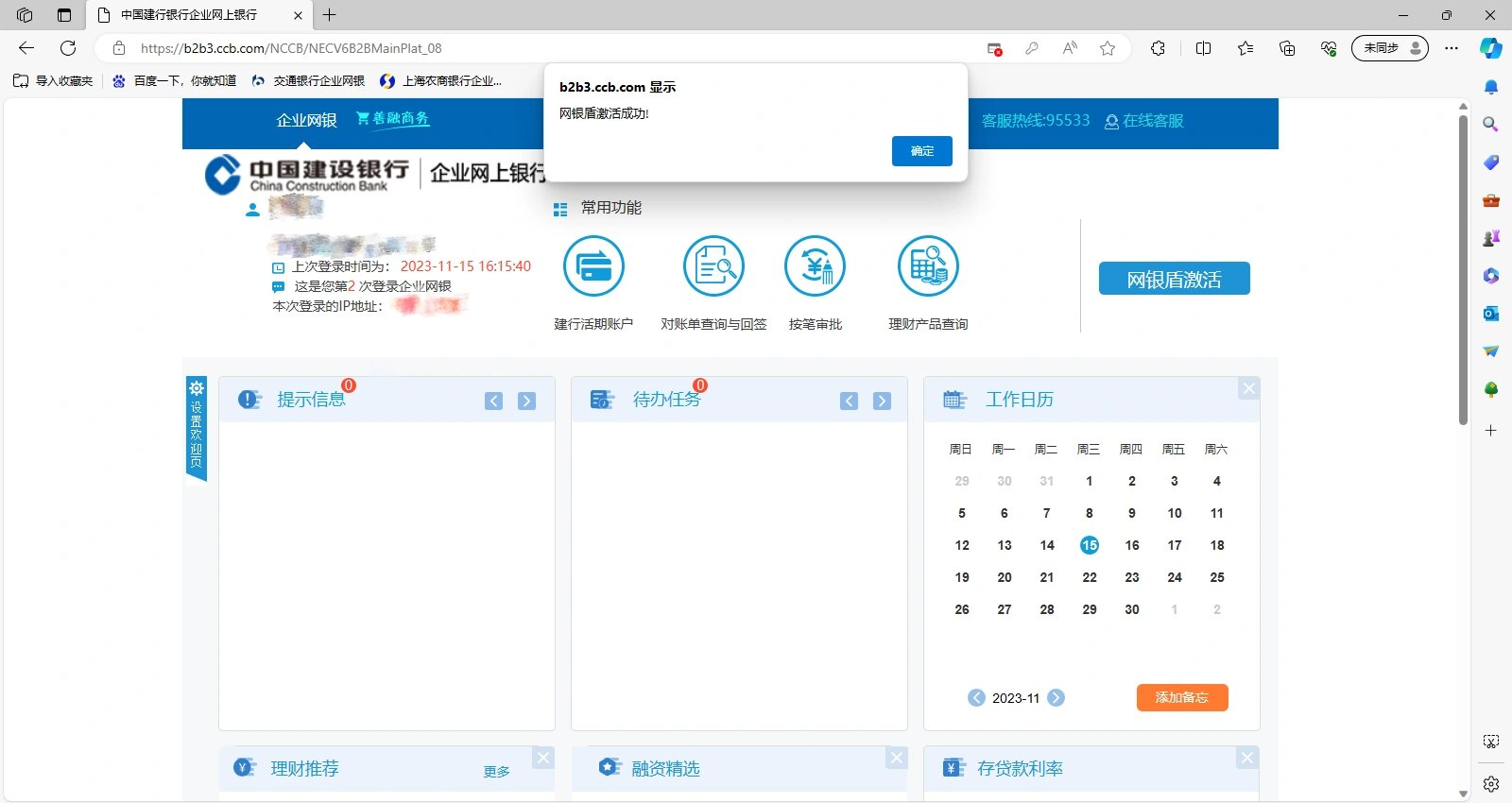This screenshot has width=1512, height=803.
Task: Show previous 提示信息 page arrow
Action: [494, 401]
